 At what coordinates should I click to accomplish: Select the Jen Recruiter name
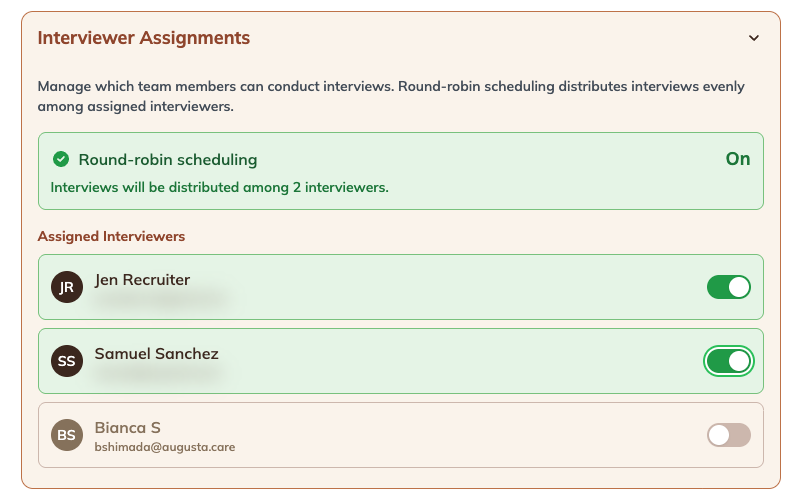coord(142,279)
